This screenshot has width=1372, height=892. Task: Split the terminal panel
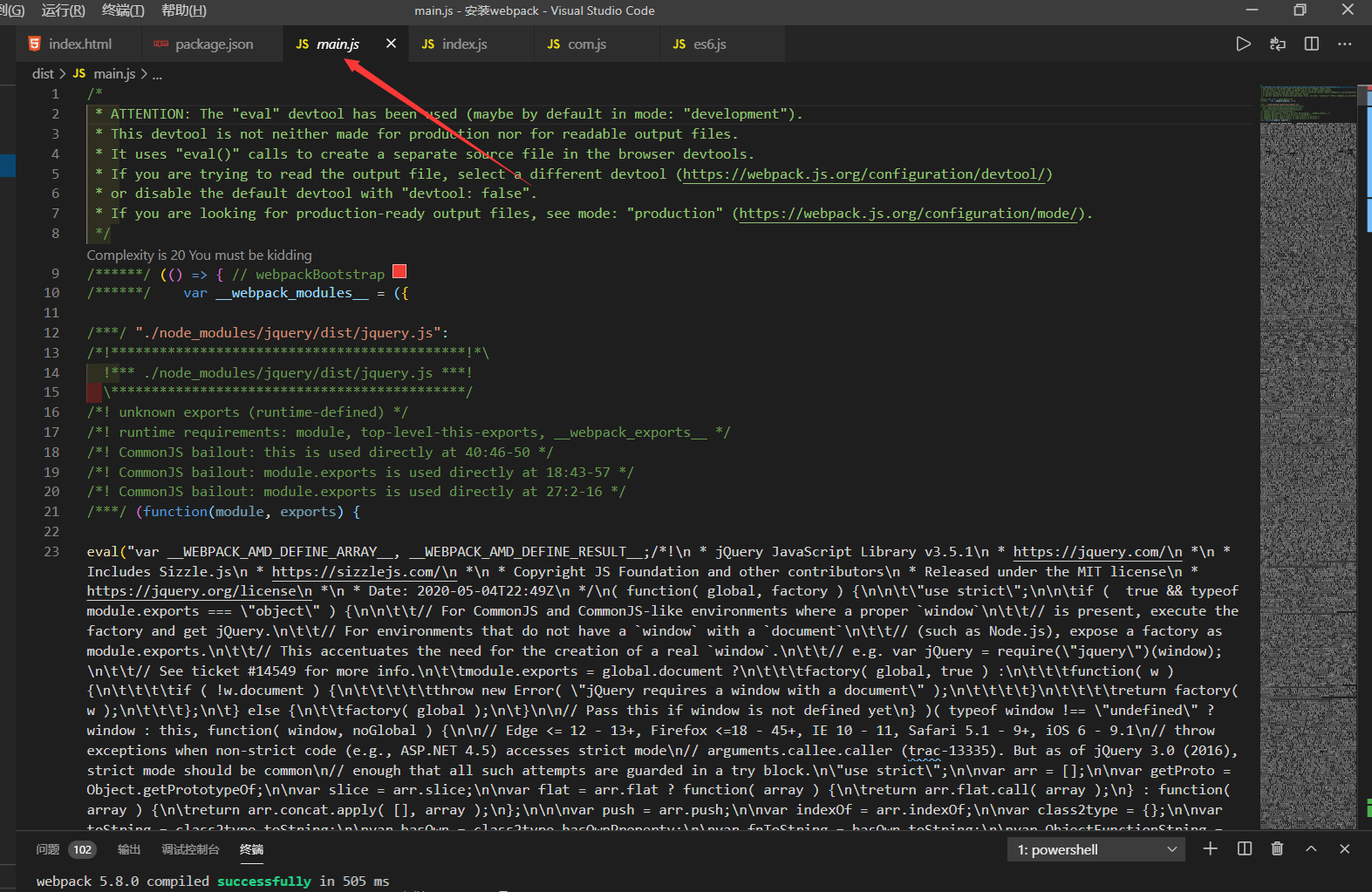(1245, 848)
